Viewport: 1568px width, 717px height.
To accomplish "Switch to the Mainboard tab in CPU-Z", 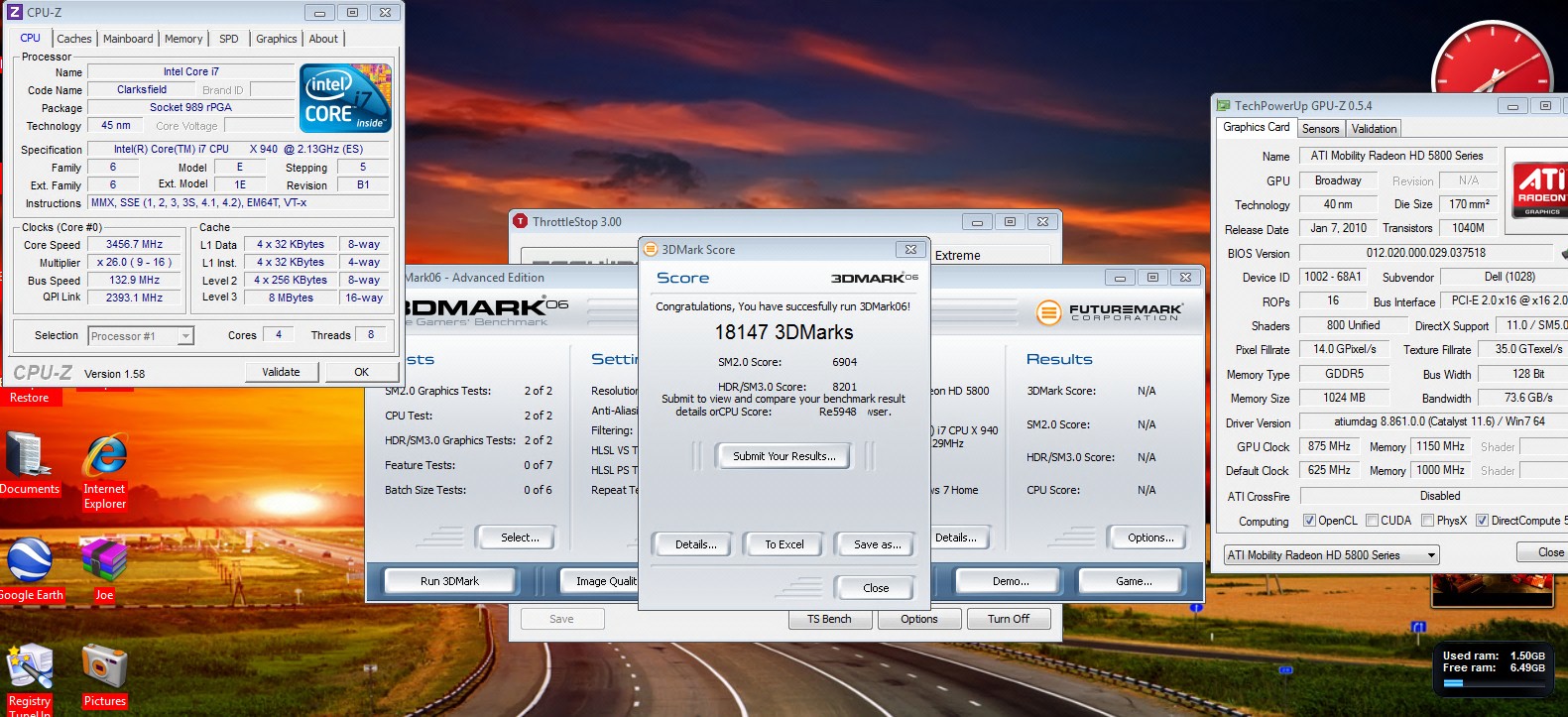I will [128, 39].
